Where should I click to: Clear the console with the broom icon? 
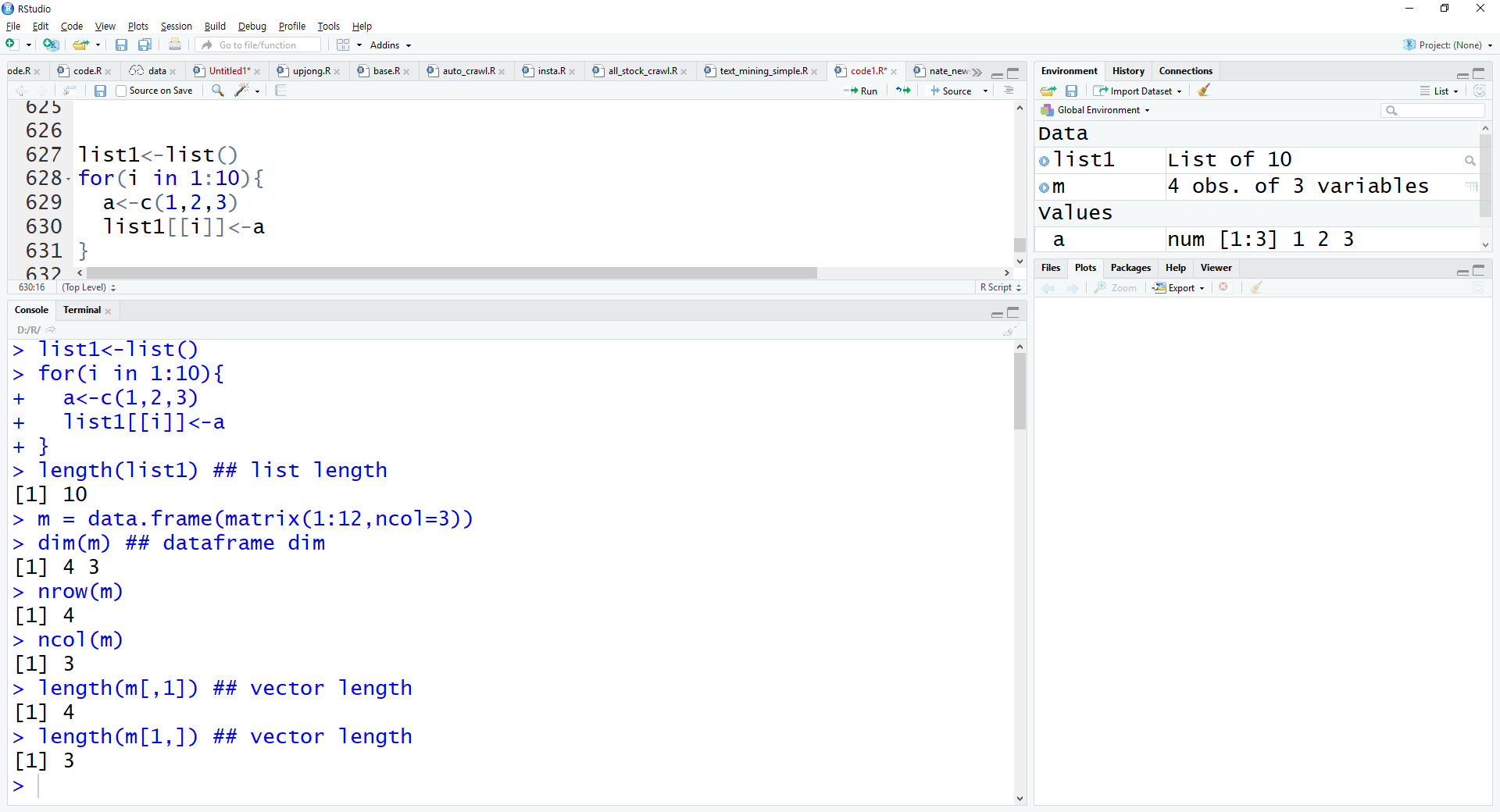point(1010,330)
